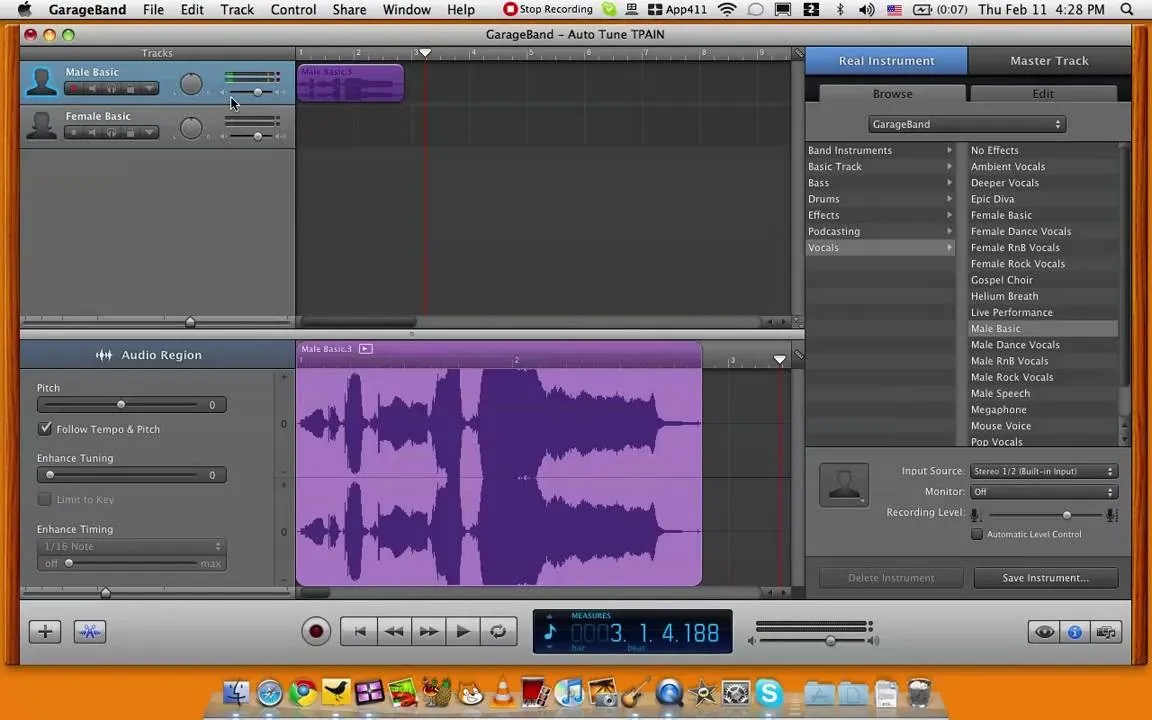1152x720 pixels.
Task: Expand the Drums category
Action: tap(880, 198)
